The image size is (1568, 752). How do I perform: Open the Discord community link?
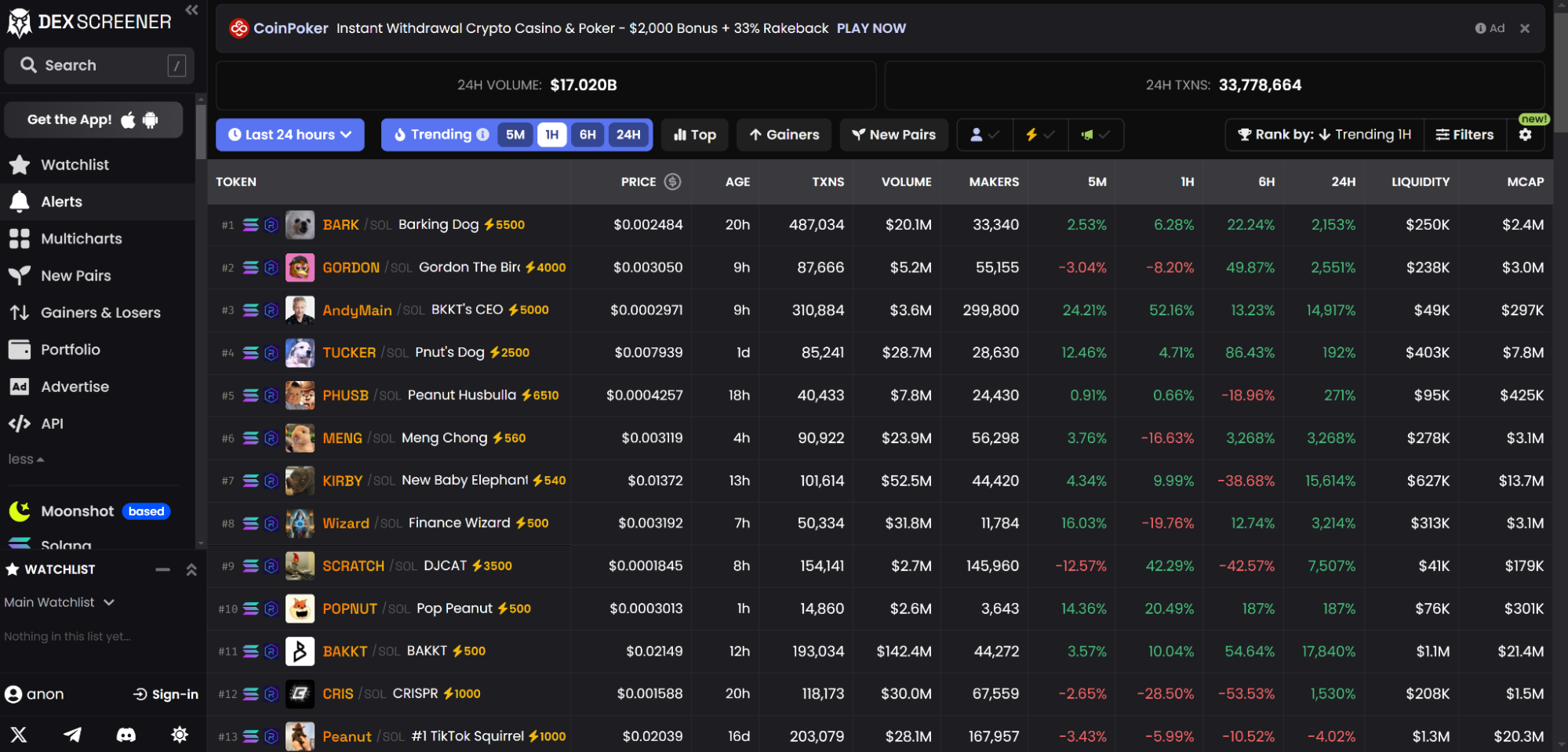point(126,735)
